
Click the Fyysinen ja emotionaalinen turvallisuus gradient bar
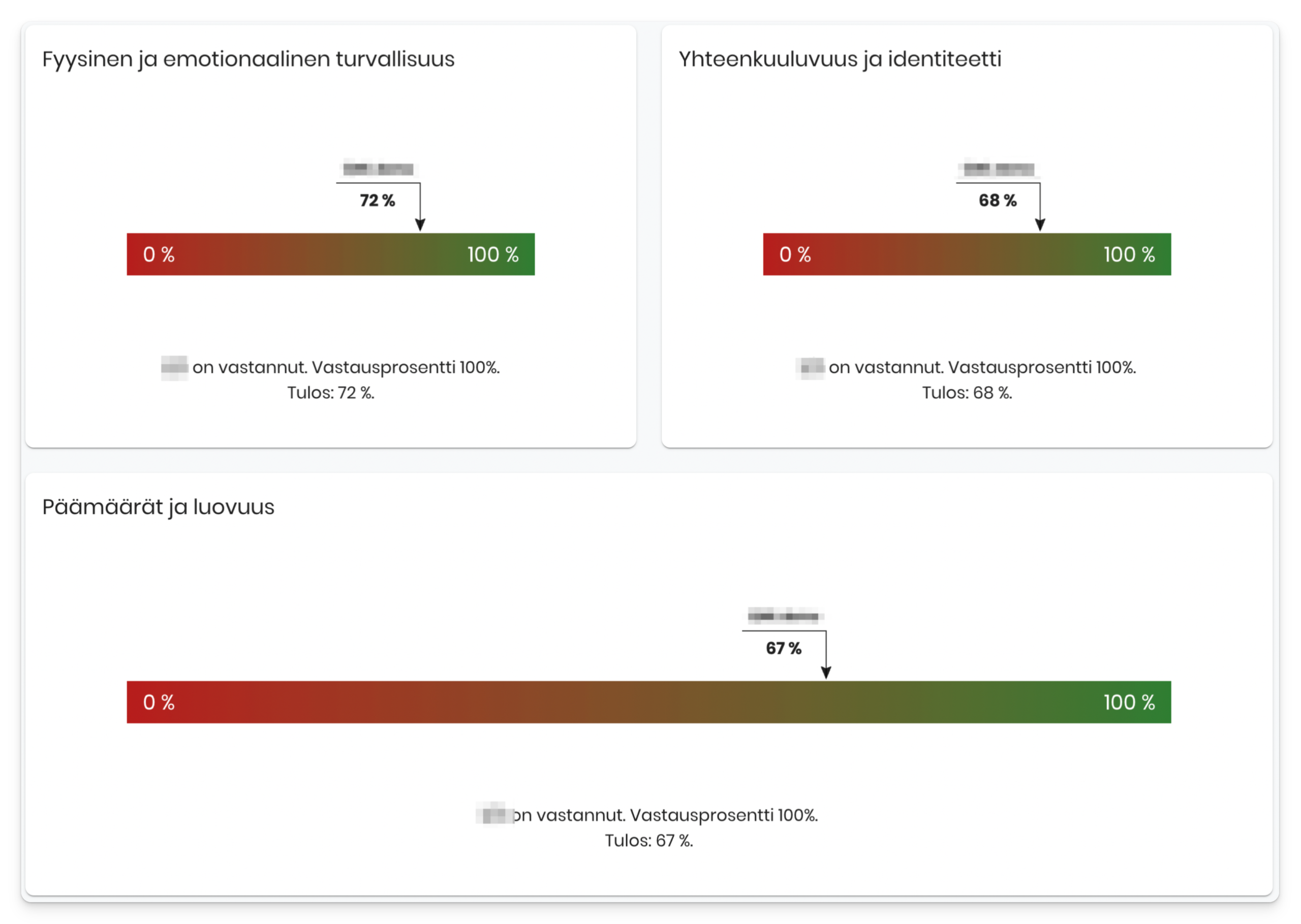330,254
